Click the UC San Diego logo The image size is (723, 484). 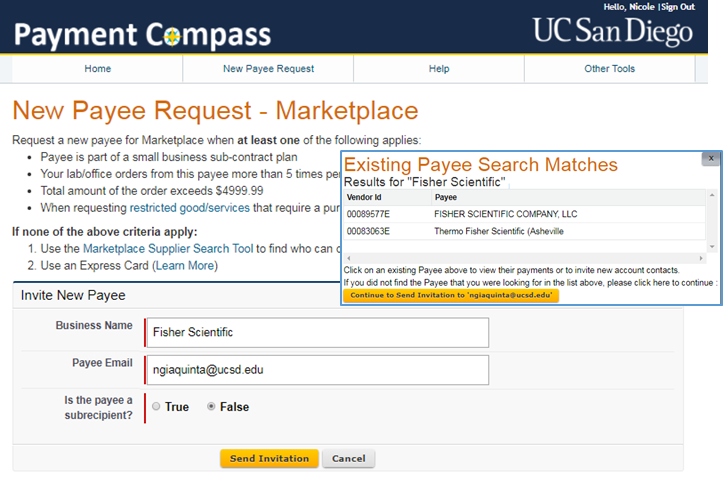(613, 31)
